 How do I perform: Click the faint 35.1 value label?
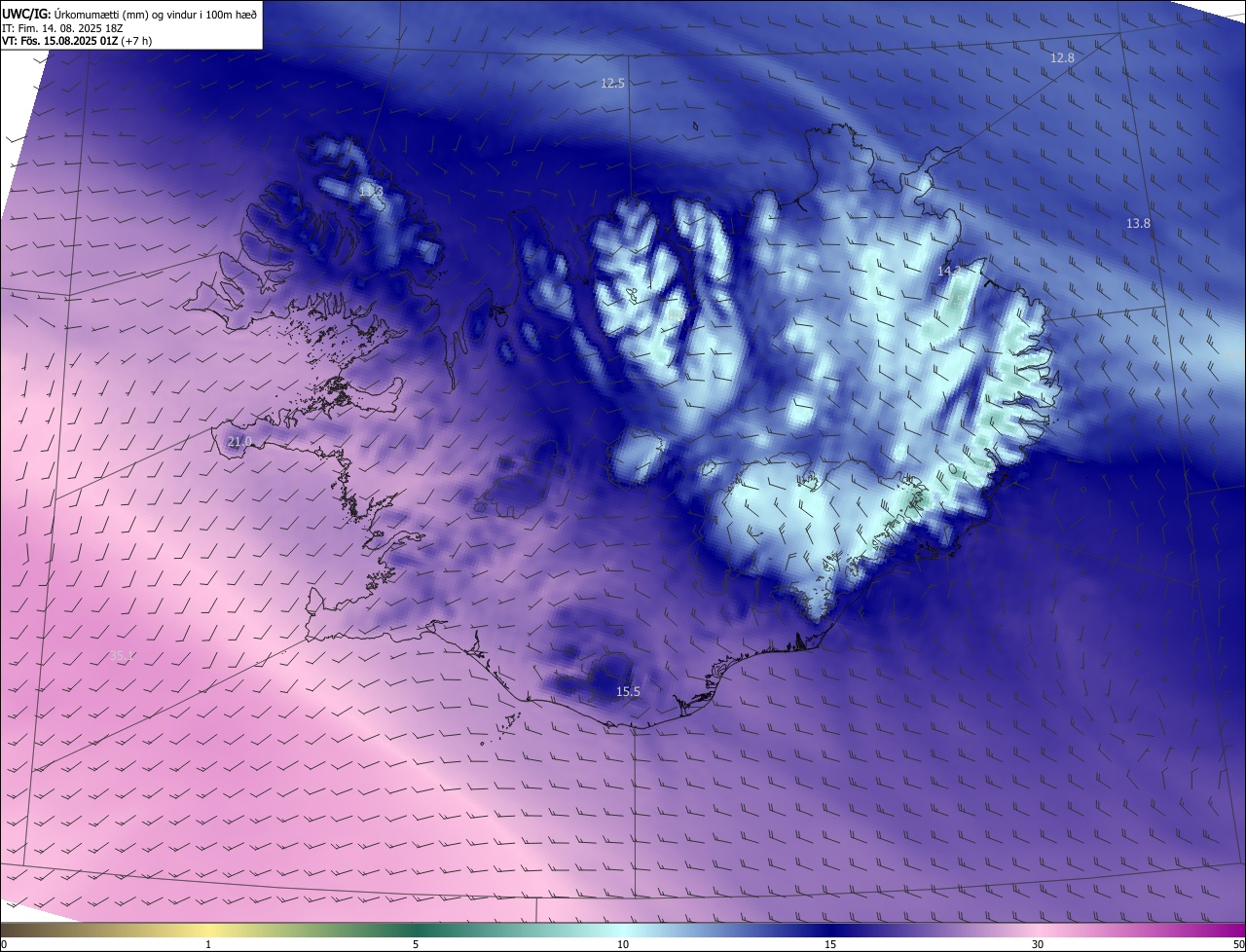[122, 656]
